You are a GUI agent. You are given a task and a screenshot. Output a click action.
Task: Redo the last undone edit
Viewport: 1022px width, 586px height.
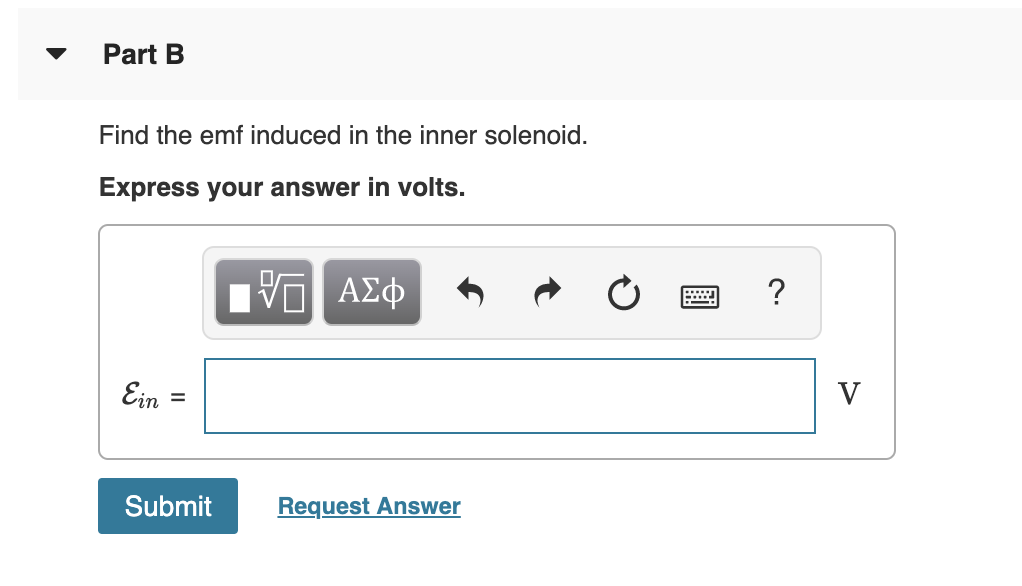tap(547, 293)
